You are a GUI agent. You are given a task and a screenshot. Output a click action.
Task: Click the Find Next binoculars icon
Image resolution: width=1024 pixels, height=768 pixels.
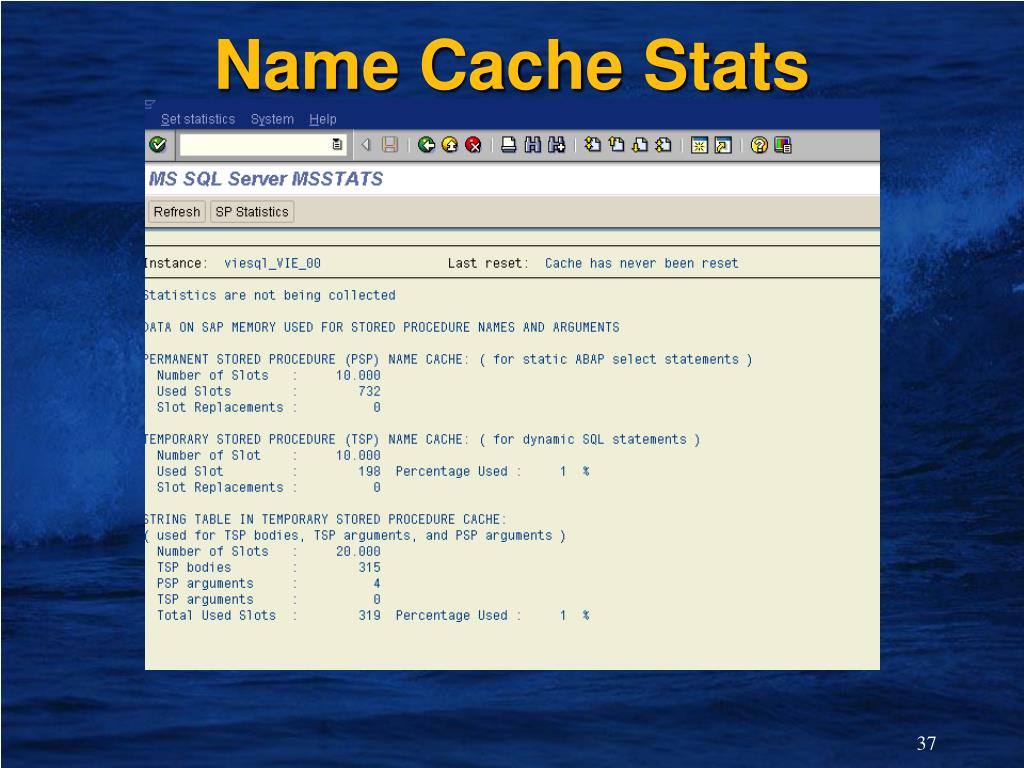pos(556,144)
